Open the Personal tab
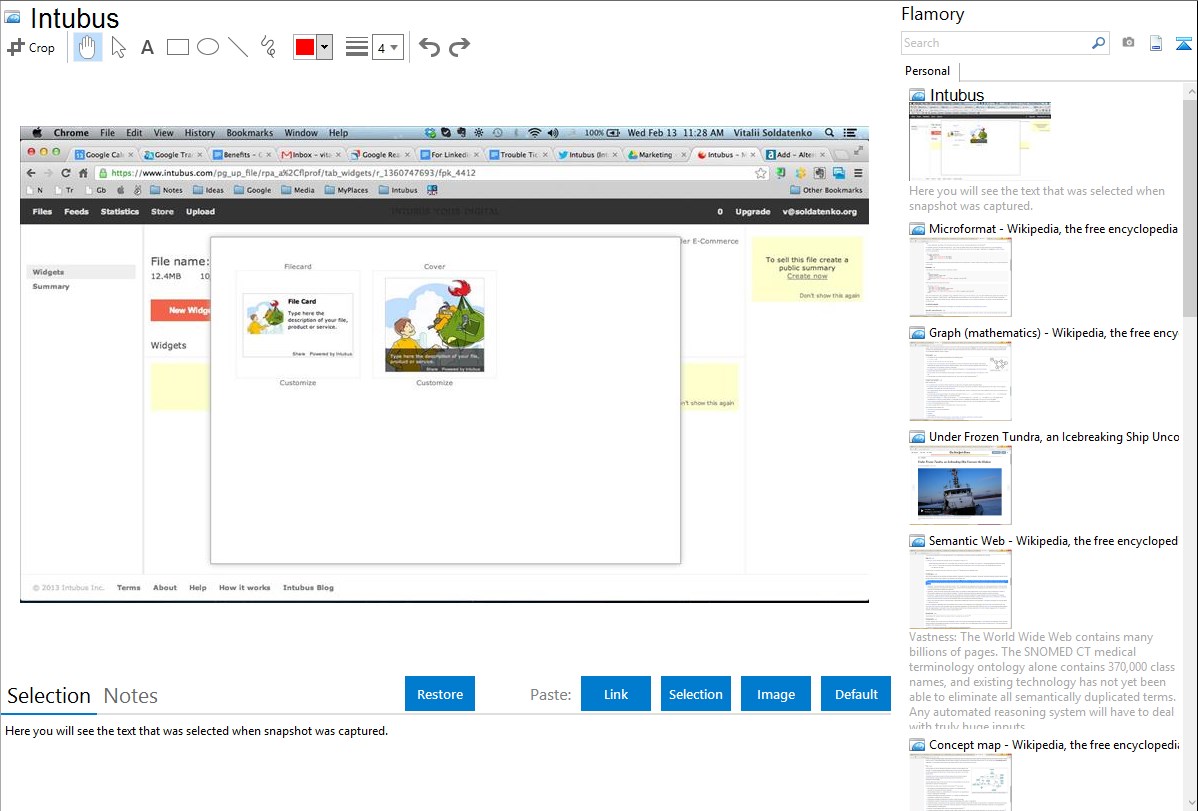This screenshot has width=1198, height=811. [x=927, y=71]
